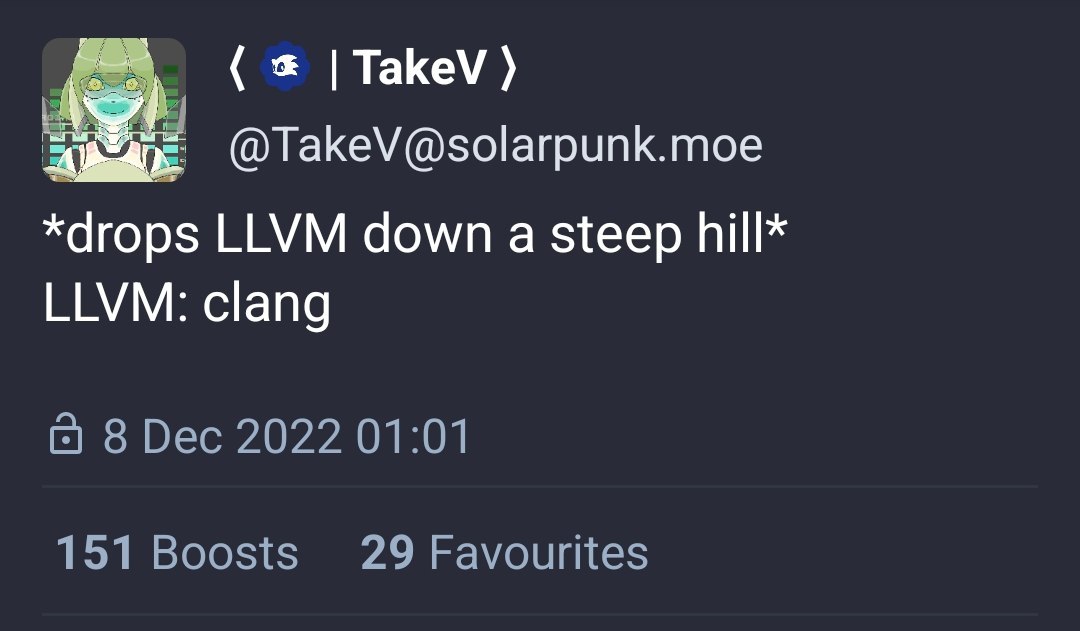Viewport: 1080px width, 631px height.
Task: Click the word "Boosts"
Action: pyautogui.click(x=224, y=553)
